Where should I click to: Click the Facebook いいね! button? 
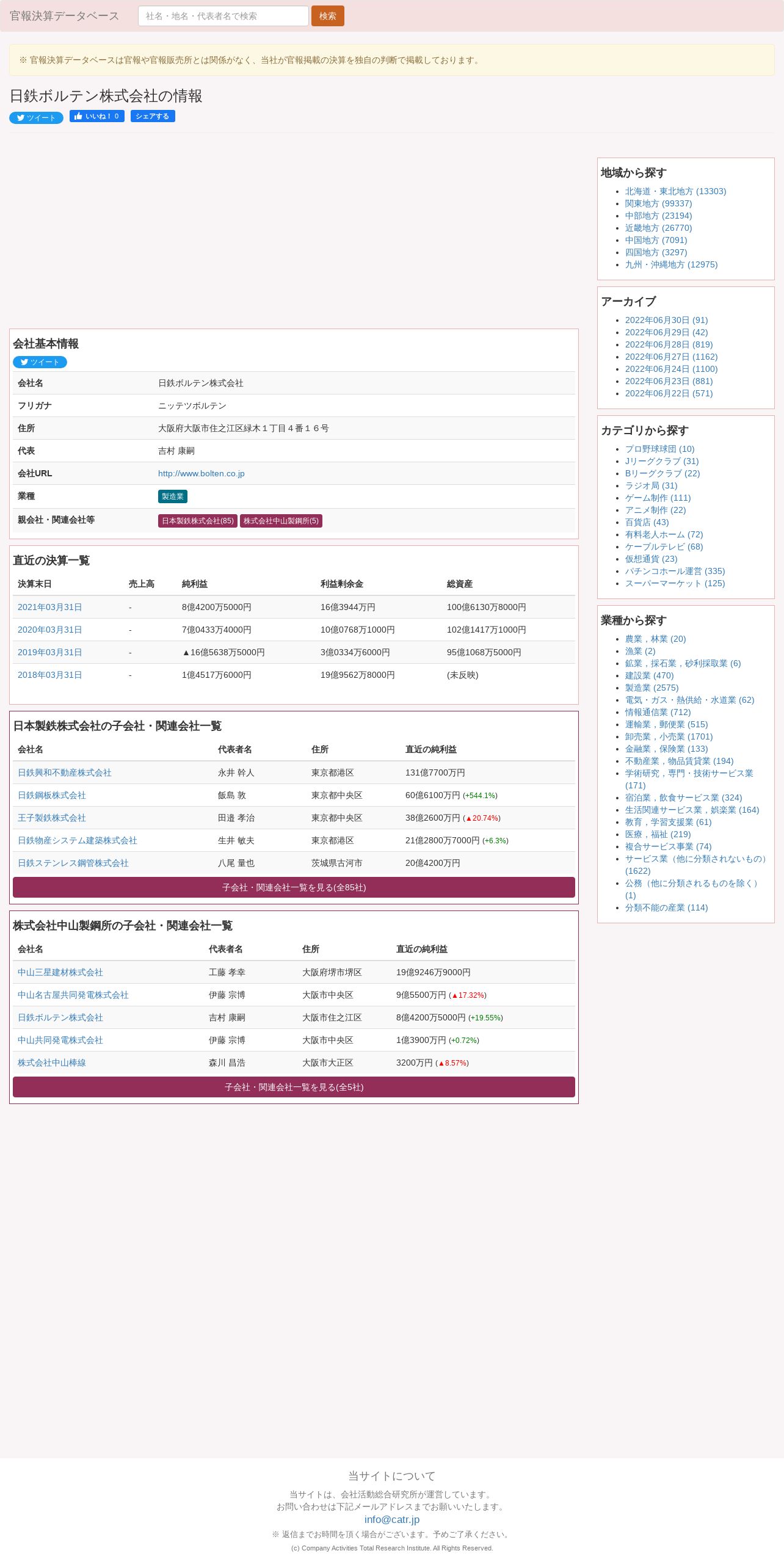click(x=97, y=116)
